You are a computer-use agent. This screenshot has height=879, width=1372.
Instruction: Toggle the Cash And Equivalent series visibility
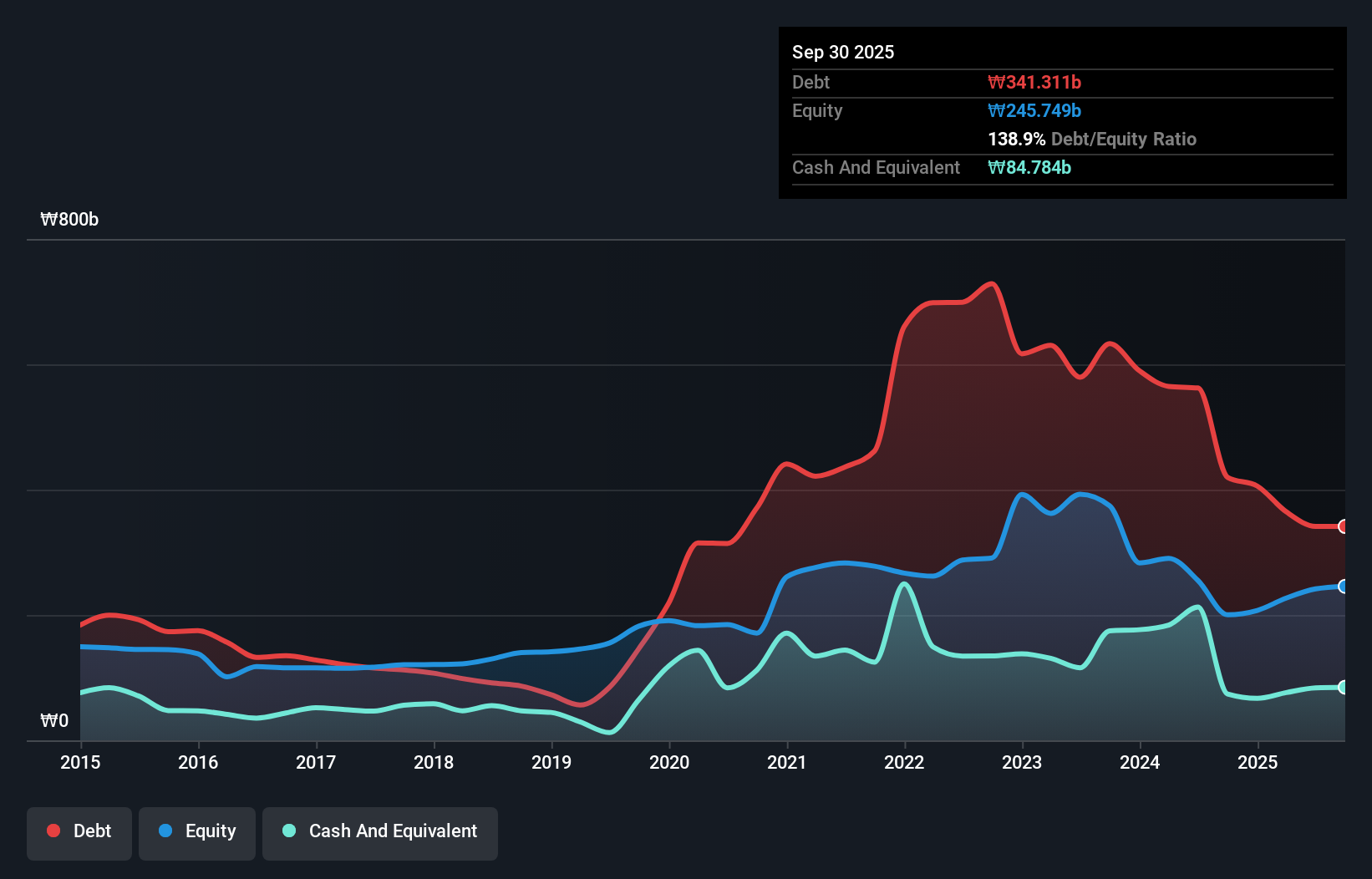(x=379, y=832)
